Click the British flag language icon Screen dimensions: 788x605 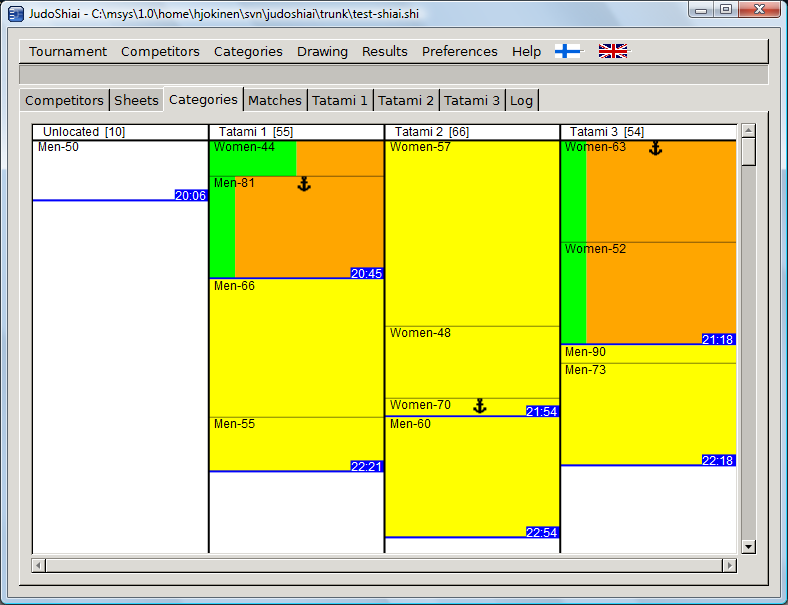tap(613, 51)
